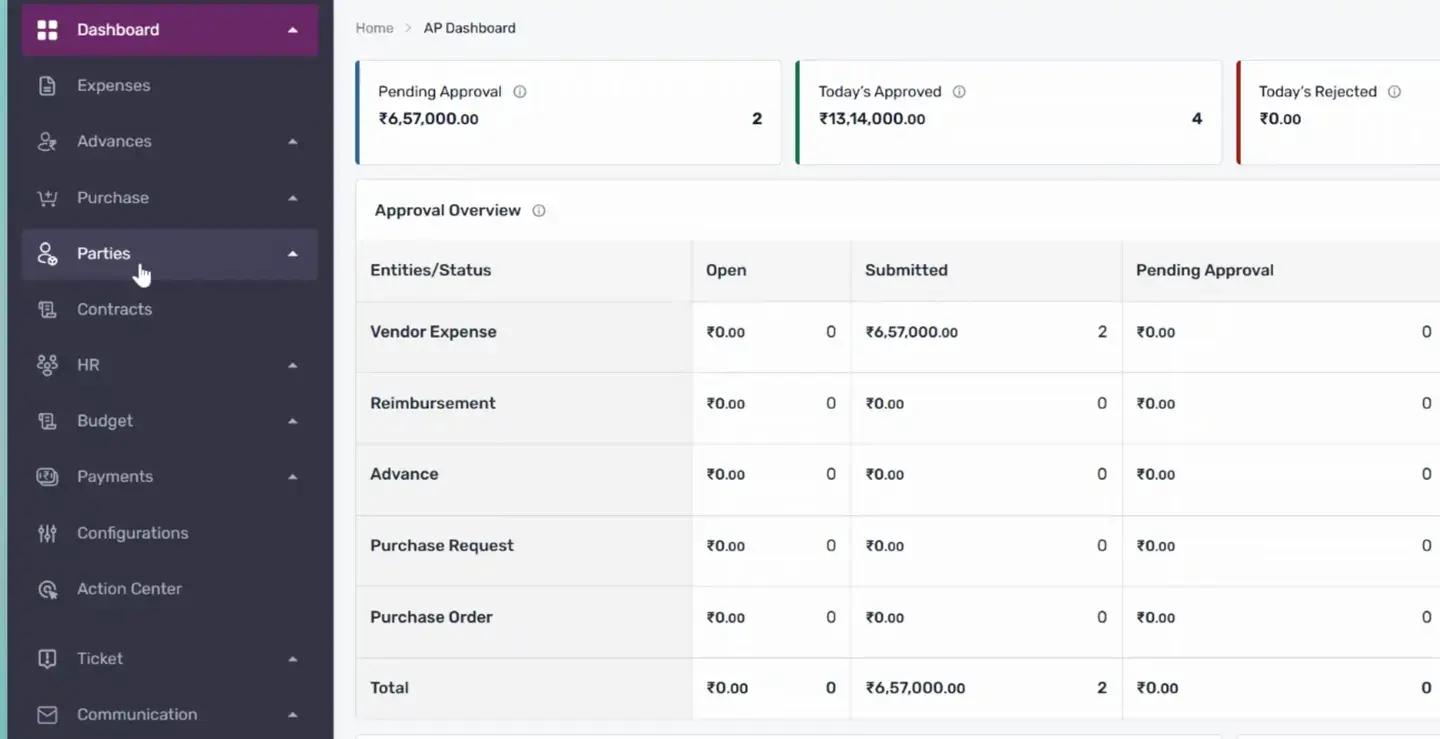1440x739 pixels.
Task: Click info icon beside Approval Overview
Action: pyautogui.click(x=539, y=211)
